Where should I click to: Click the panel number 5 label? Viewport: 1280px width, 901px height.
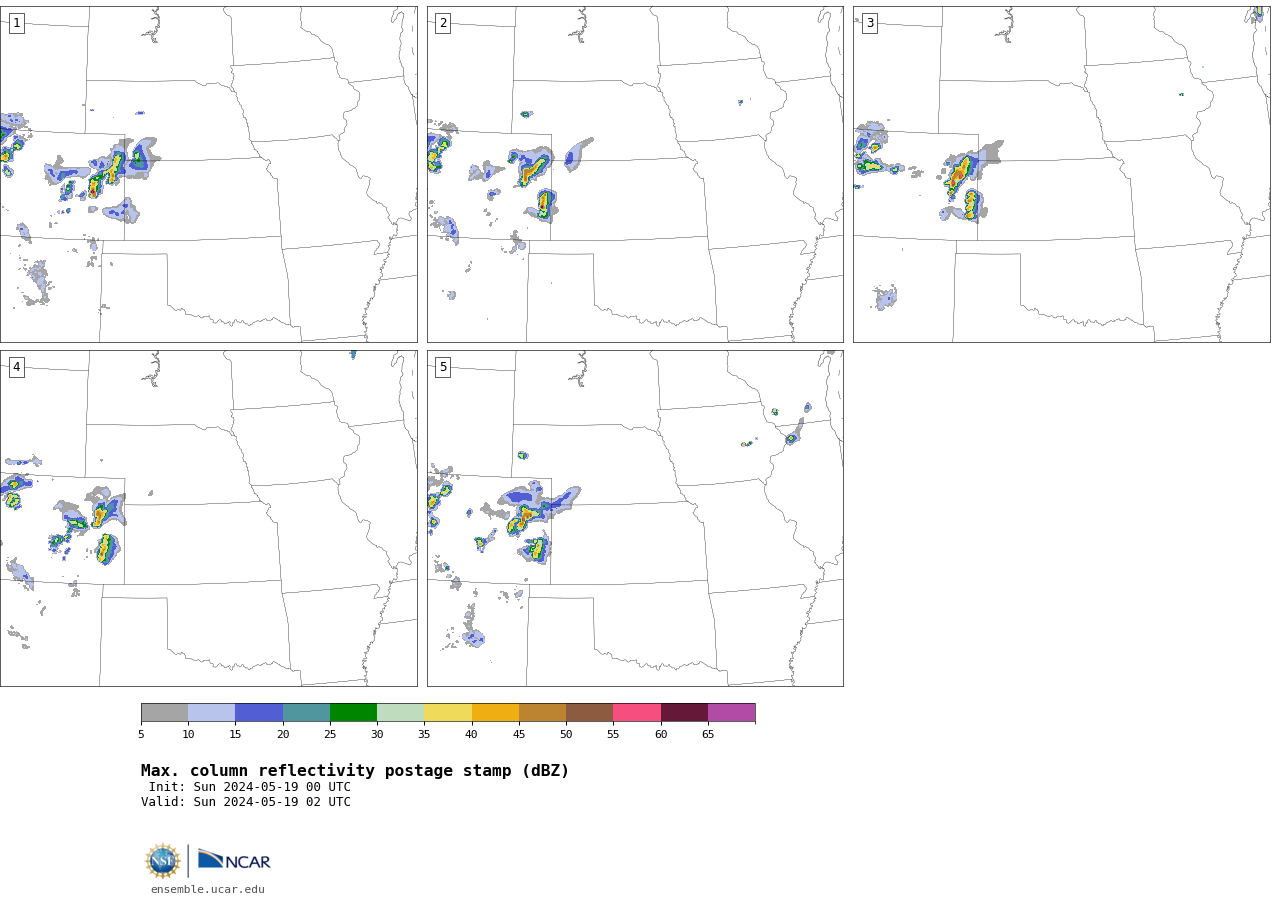coord(443,367)
